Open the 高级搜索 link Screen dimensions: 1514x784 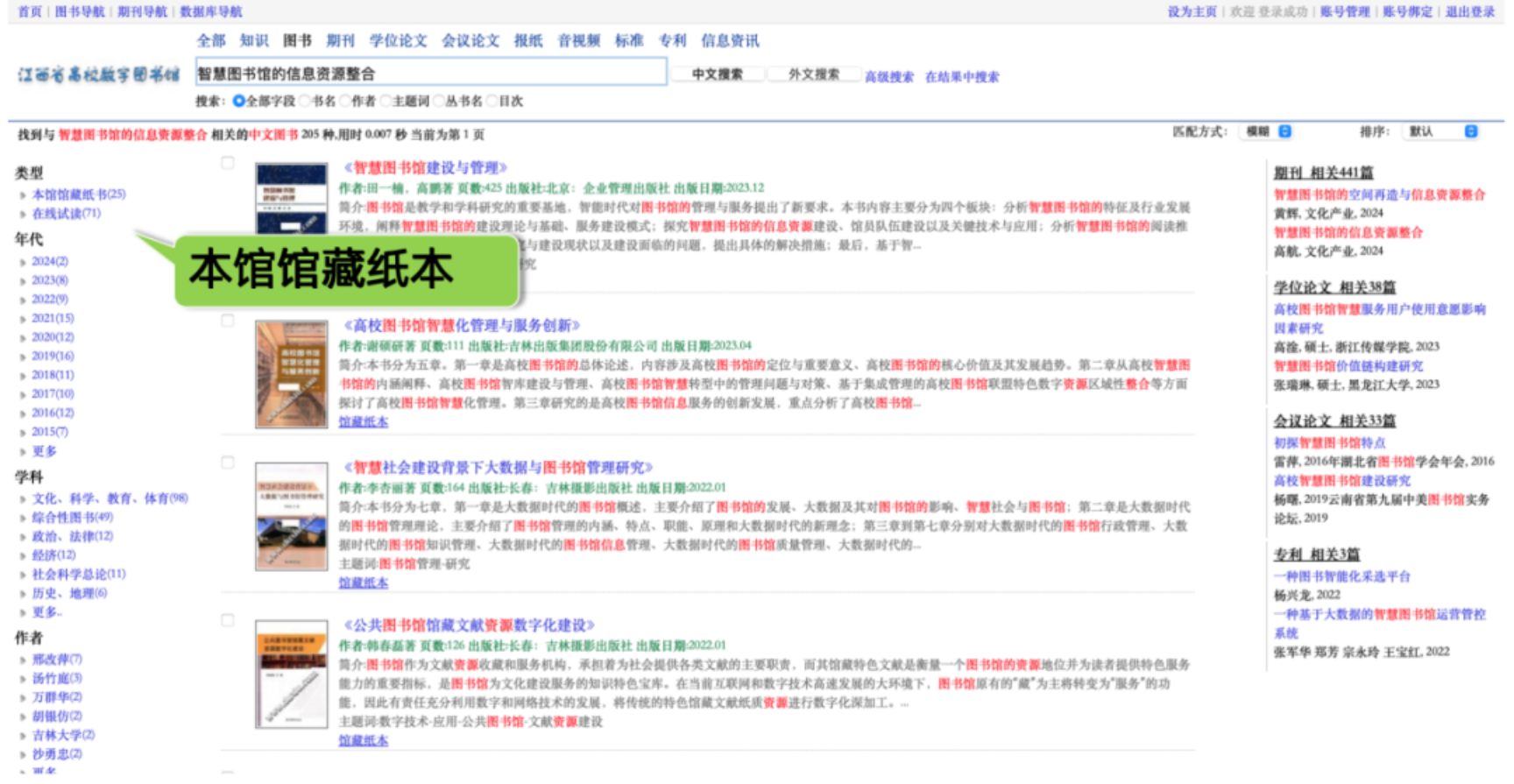coord(888,77)
